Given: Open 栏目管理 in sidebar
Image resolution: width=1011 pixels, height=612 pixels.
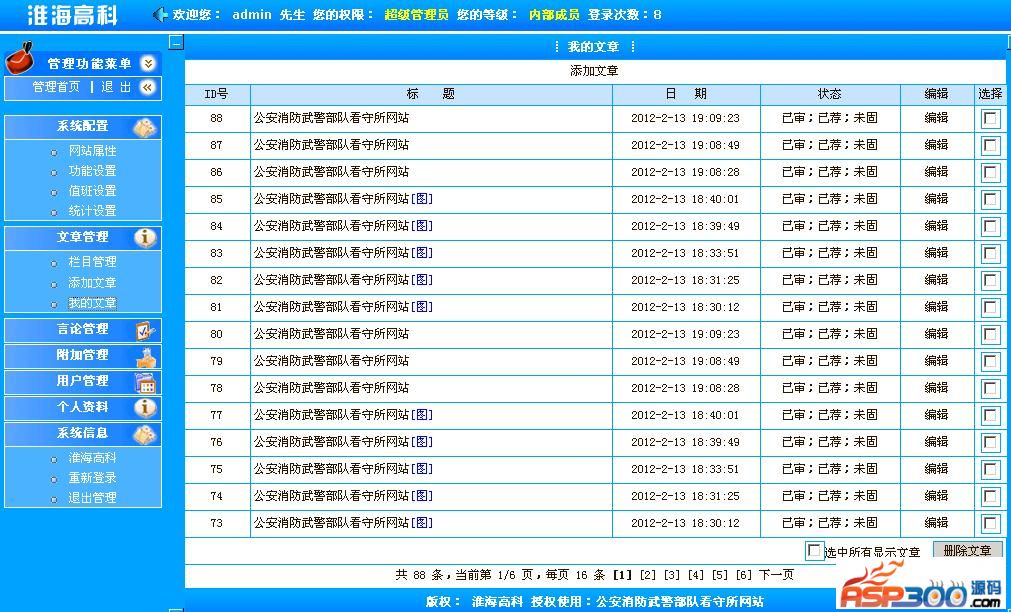Looking at the screenshot, I should pyautogui.click(x=92, y=262).
